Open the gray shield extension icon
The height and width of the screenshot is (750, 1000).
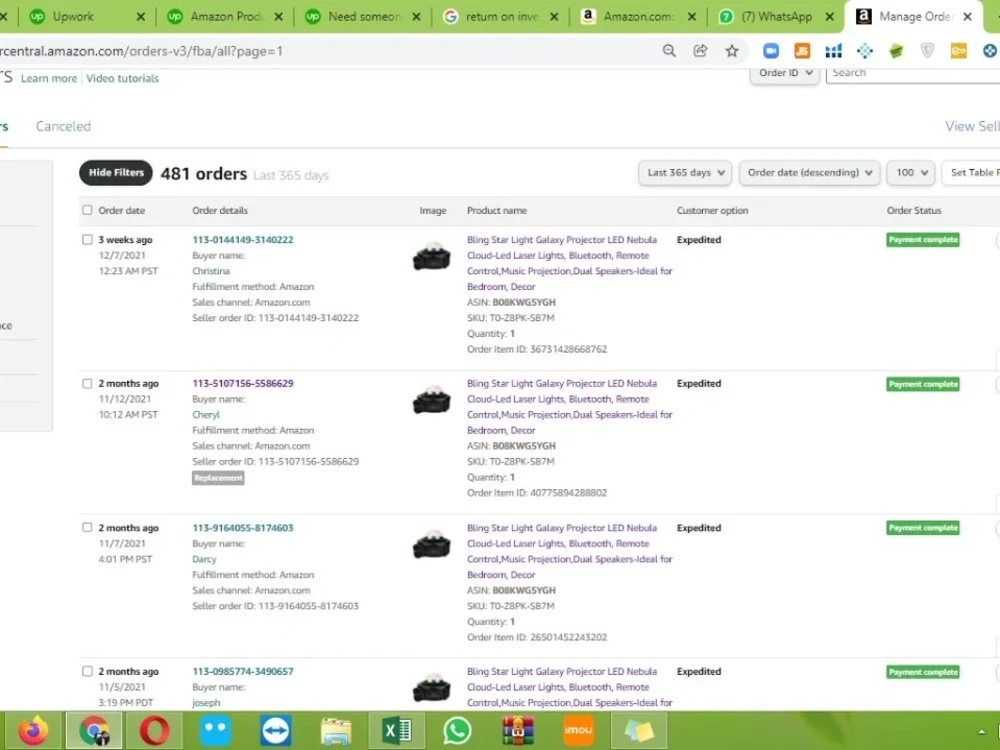(x=927, y=51)
